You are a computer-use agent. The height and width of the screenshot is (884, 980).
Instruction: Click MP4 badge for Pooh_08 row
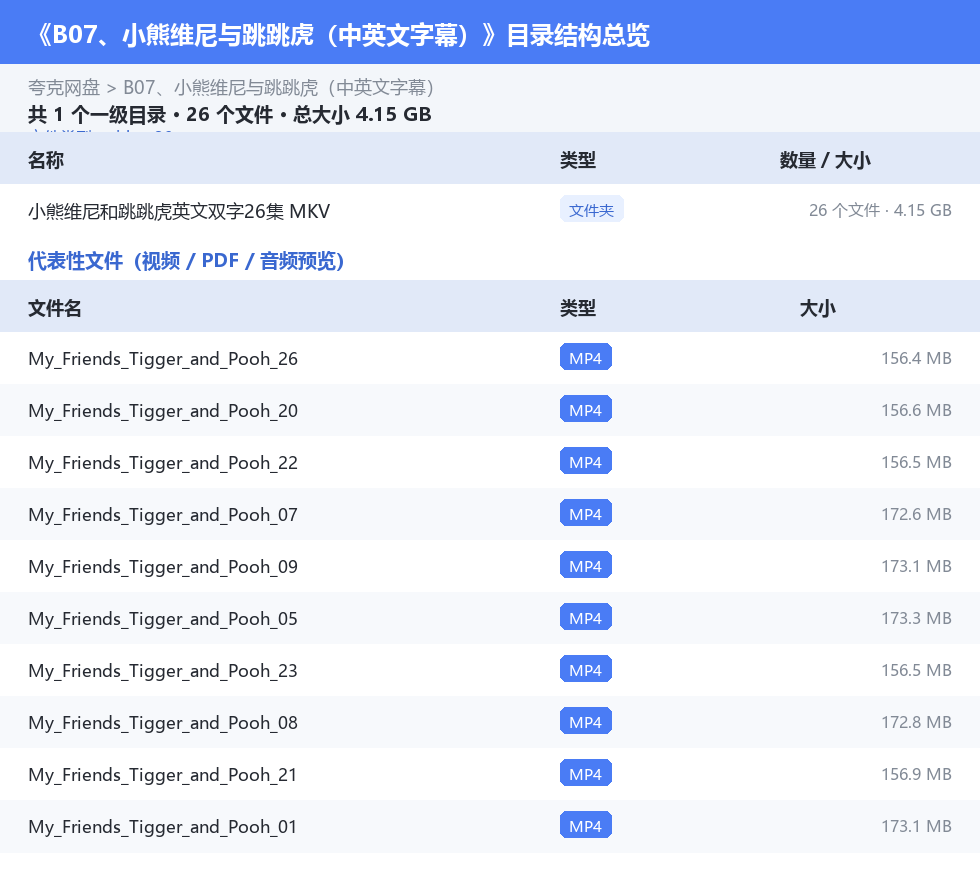click(586, 721)
